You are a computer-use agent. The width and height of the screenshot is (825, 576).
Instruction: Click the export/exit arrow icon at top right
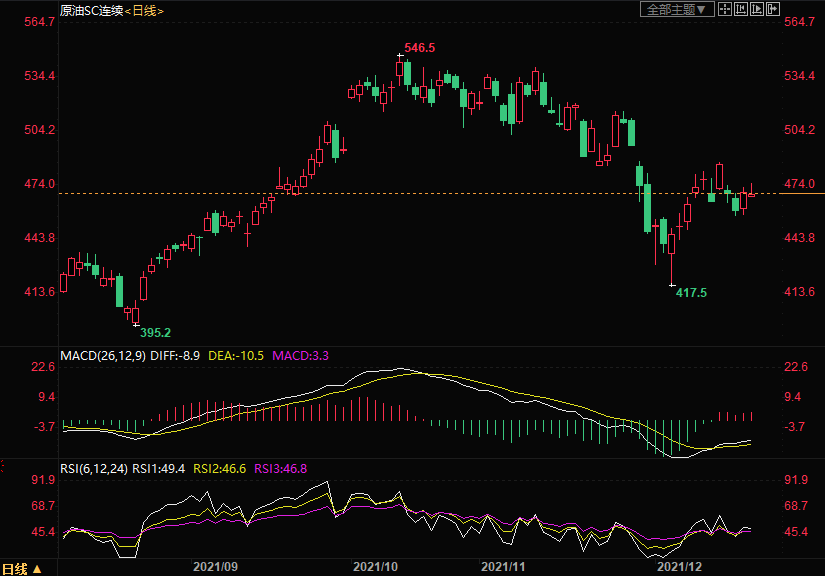click(x=772, y=9)
